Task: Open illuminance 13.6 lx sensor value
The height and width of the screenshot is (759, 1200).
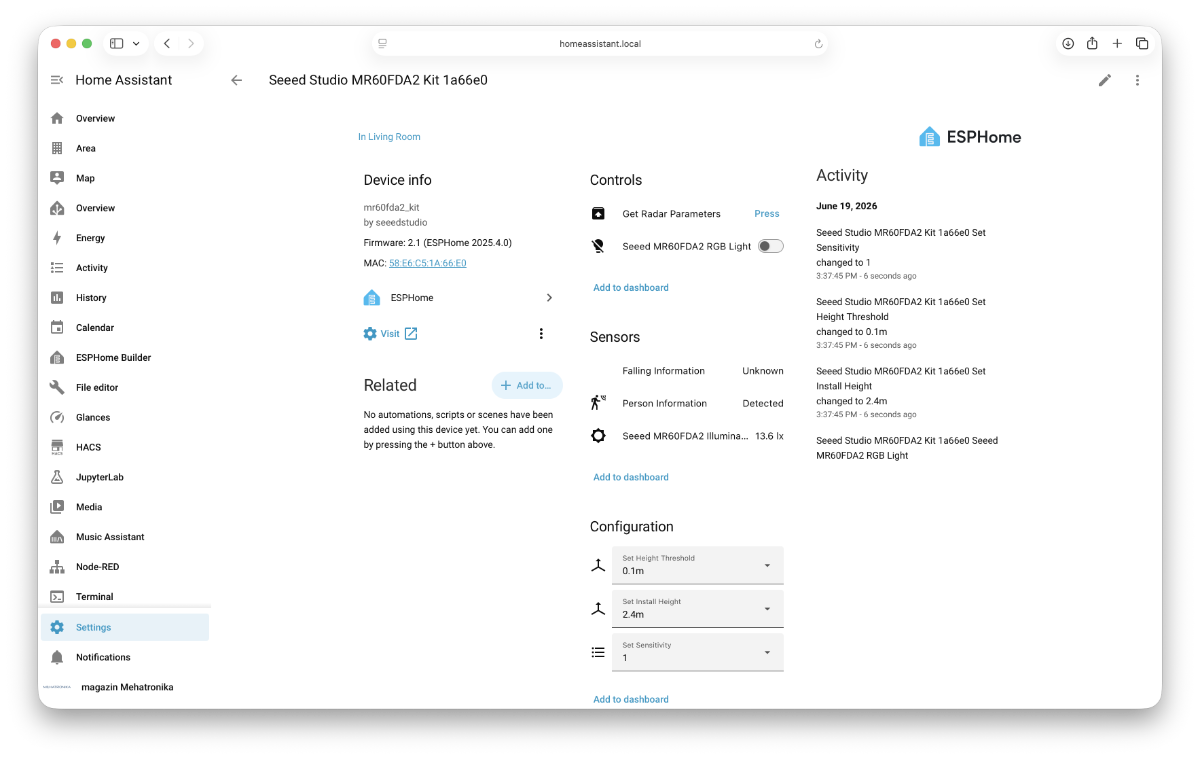Action: [769, 436]
